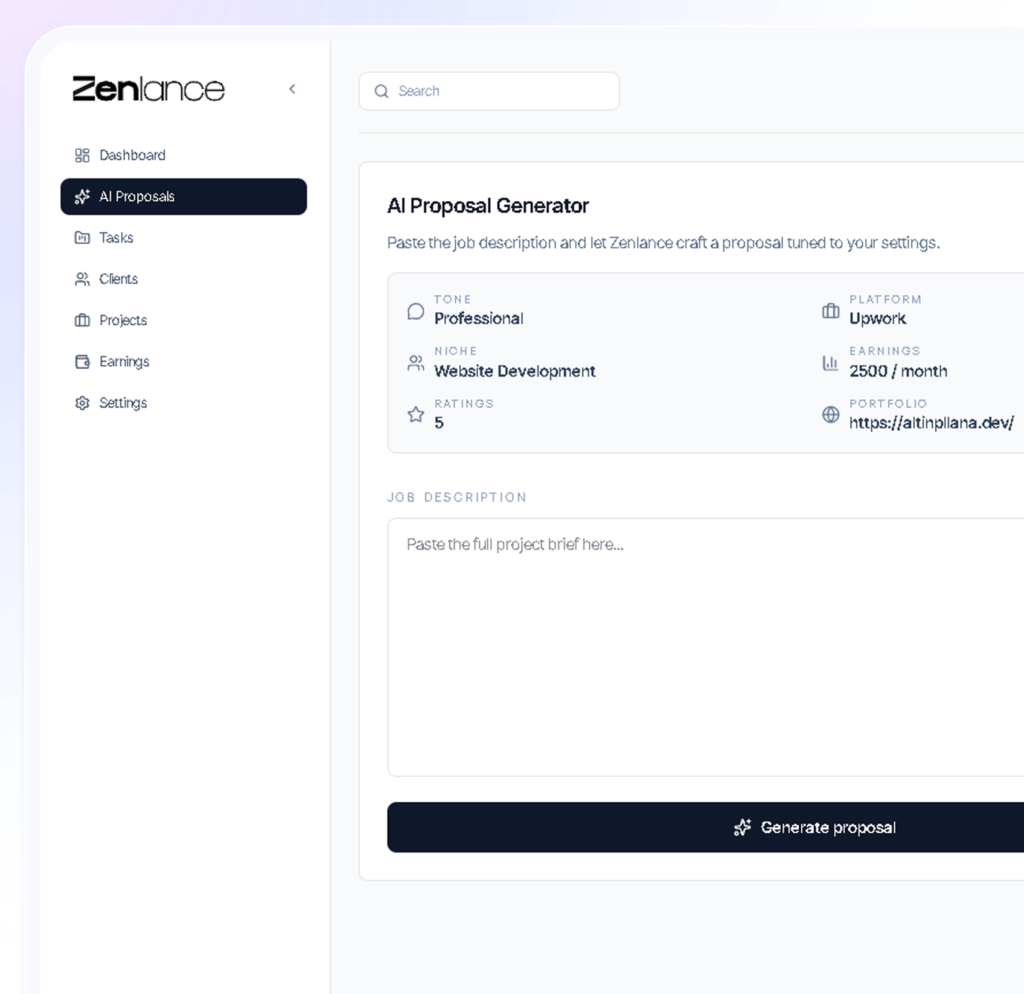The height and width of the screenshot is (994, 1024).
Task: Click the Clients people icon
Action: [x=81, y=278]
